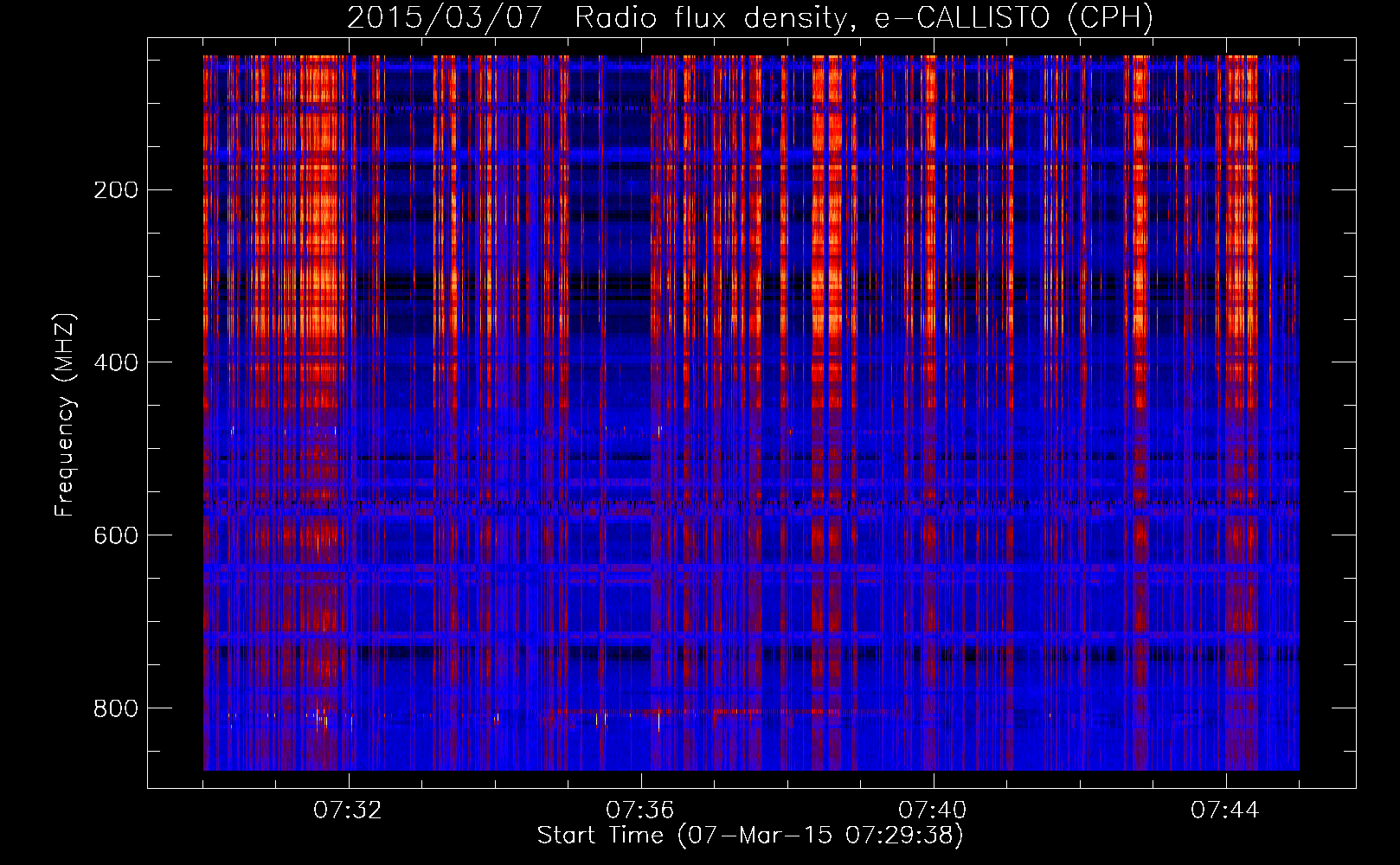Image resolution: width=1400 pixels, height=865 pixels.
Task: Click the 07:40 time tick label
Action: (x=933, y=810)
